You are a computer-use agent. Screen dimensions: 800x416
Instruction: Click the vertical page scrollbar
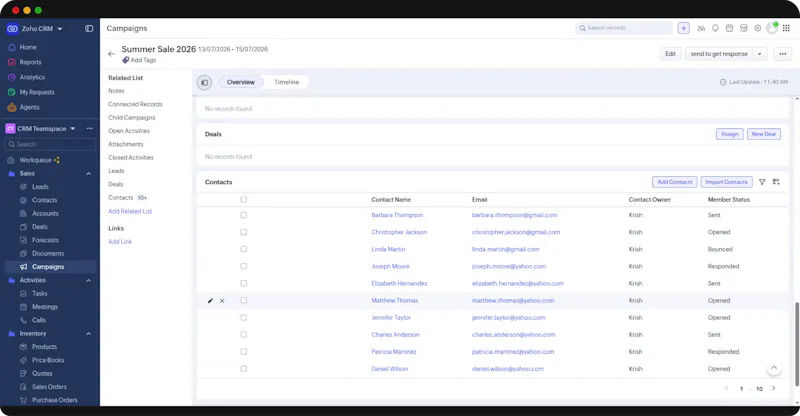click(796, 344)
